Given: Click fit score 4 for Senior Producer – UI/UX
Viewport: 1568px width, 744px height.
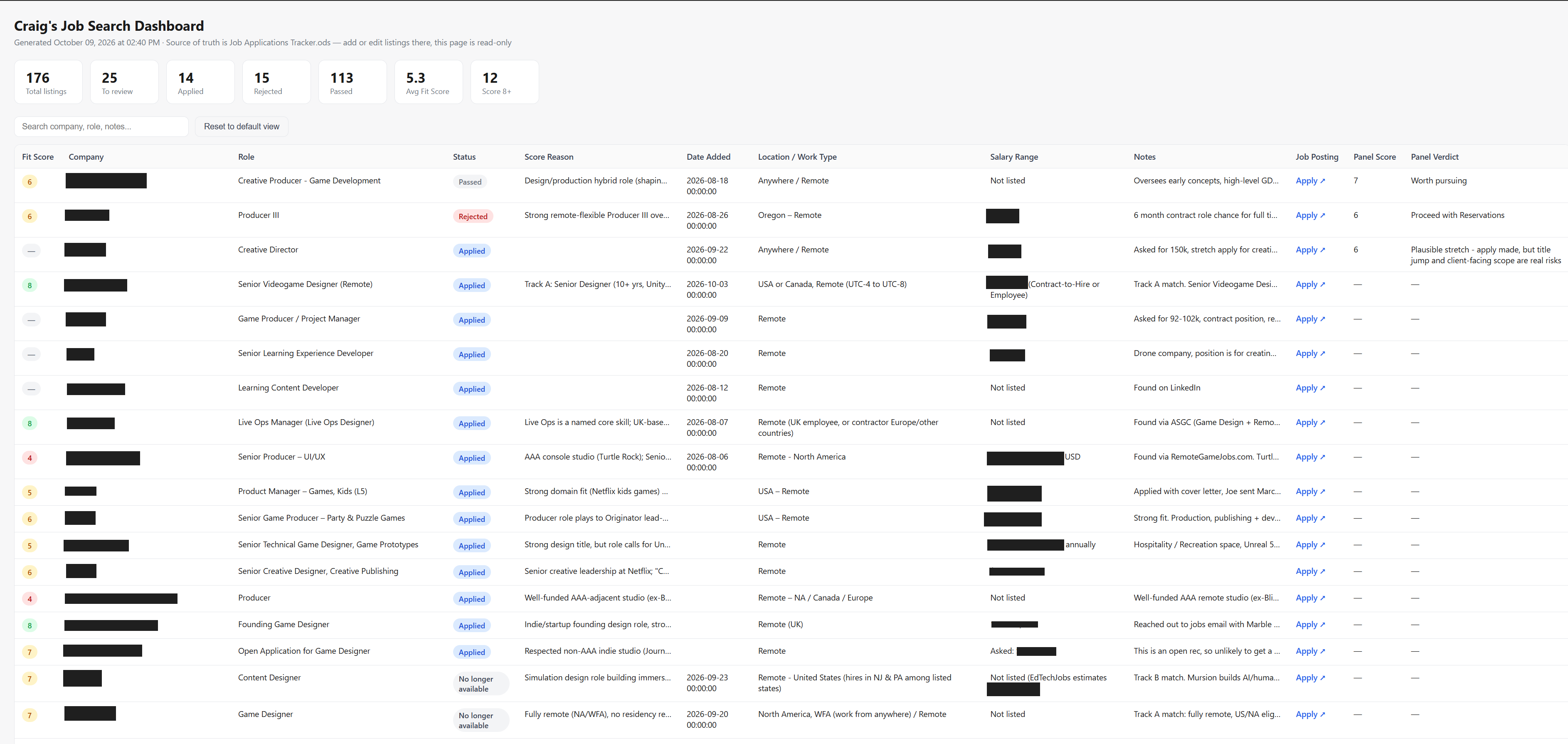Looking at the screenshot, I should coord(29,458).
